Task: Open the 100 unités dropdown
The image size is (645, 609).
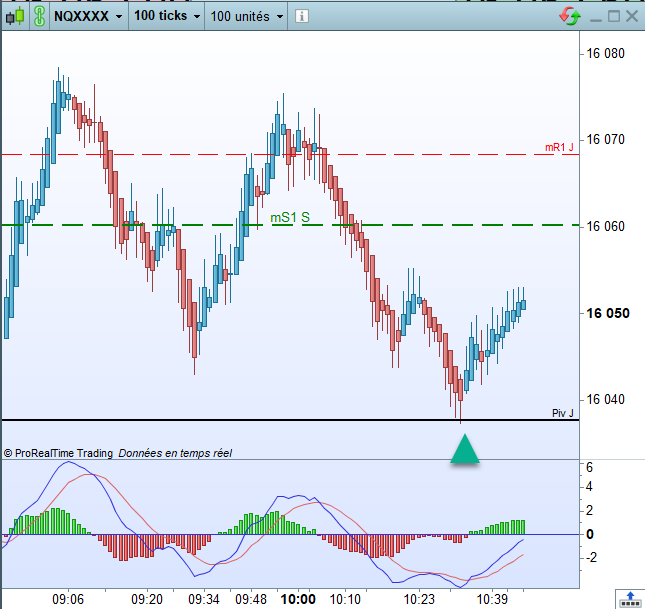Action: 246,16
